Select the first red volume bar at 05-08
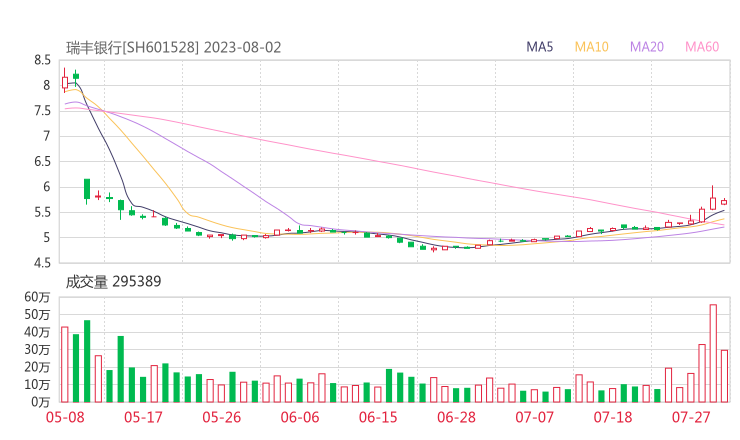The height and width of the screenshot is (440, 740). point(65,364)
